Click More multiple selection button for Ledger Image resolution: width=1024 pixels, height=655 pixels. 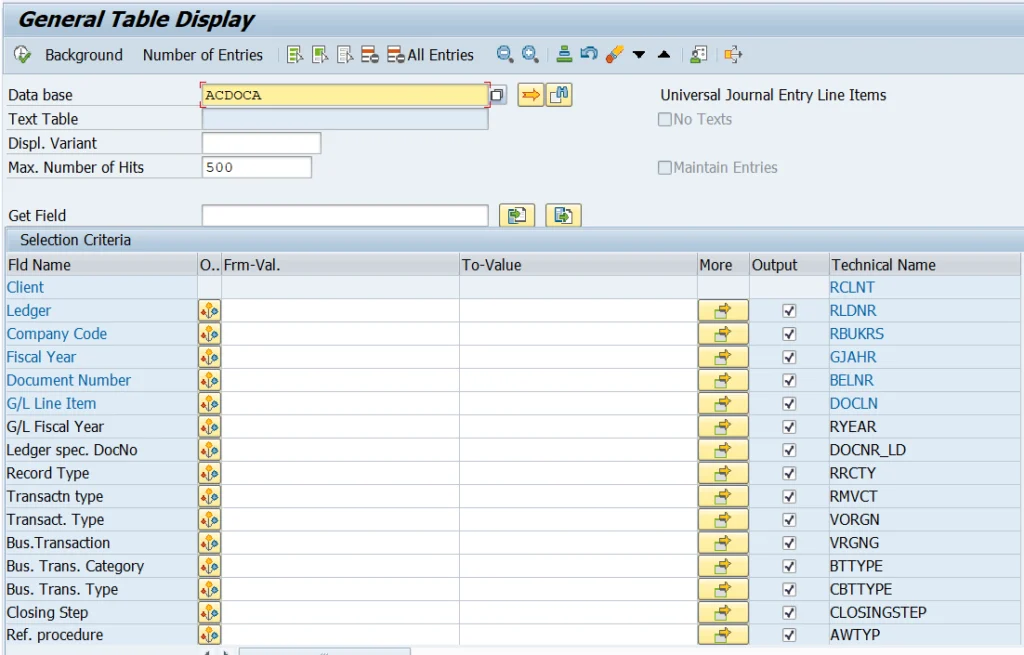[x=723, y=311]
